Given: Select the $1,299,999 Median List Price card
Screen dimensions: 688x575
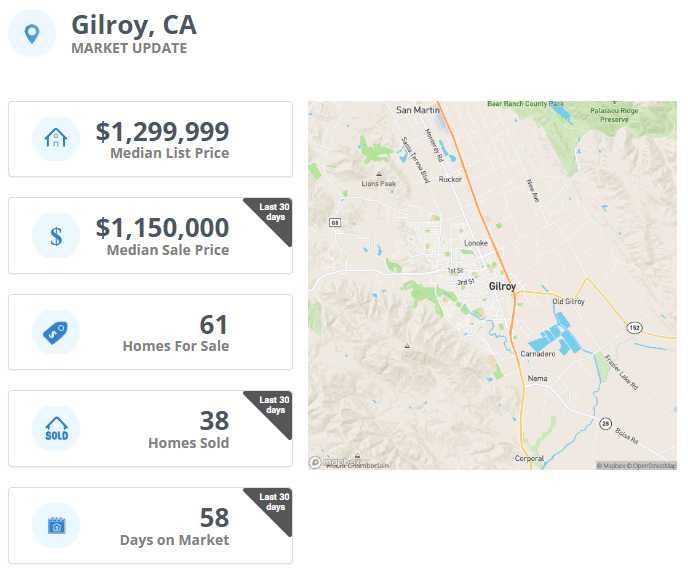Looking at the screenshot, I should point(150,139).
